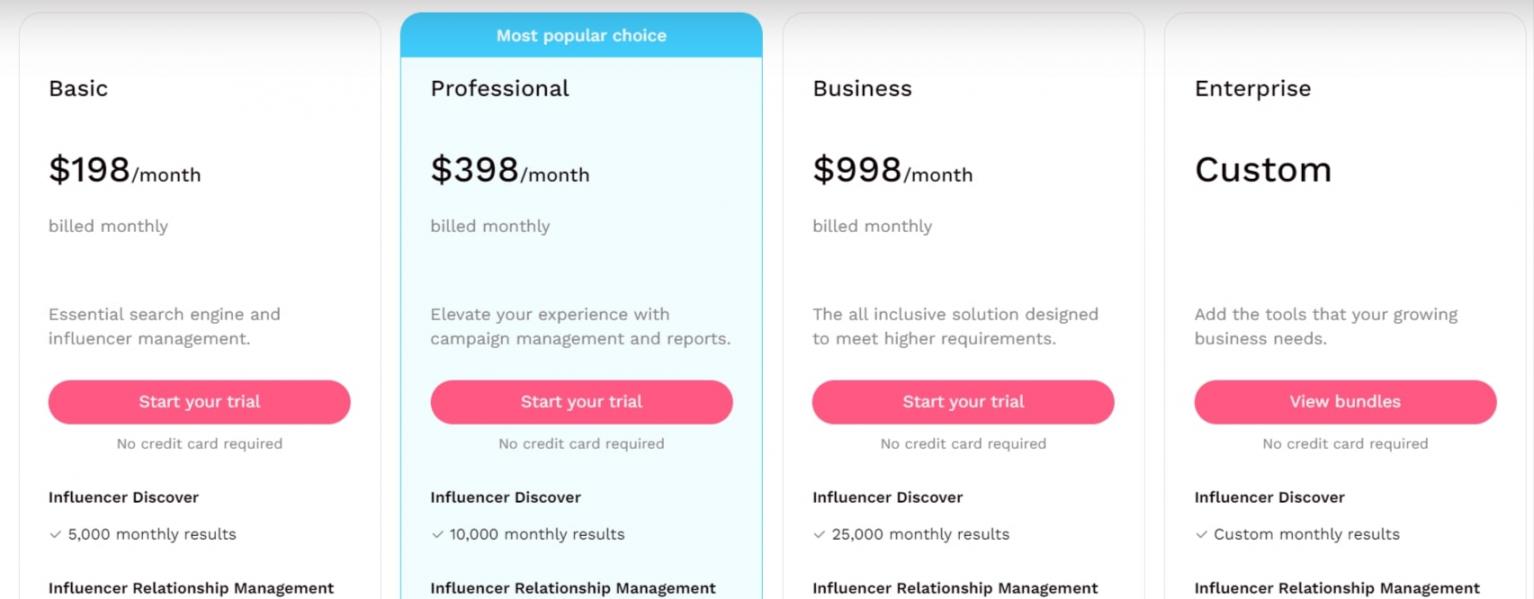1534x599 pixels.
Task: Click the $198/month price
Action: 125,171
